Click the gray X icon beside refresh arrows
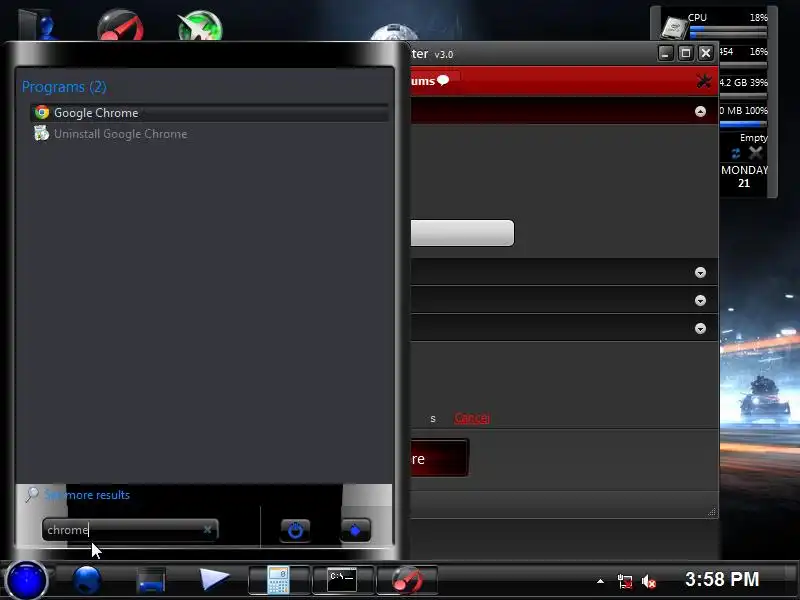800x600 pixels. coord(756,153)
